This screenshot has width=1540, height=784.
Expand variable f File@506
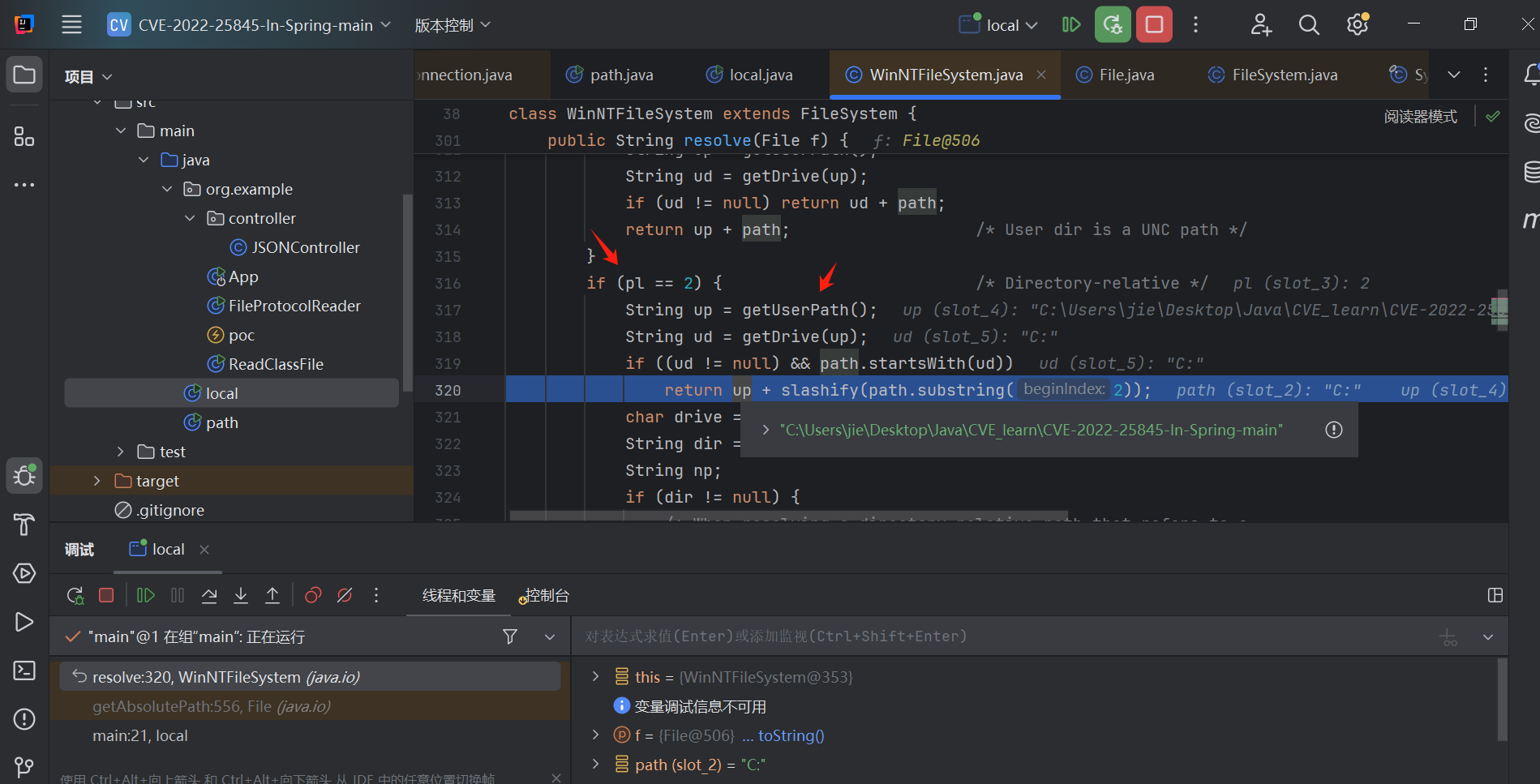595,735
